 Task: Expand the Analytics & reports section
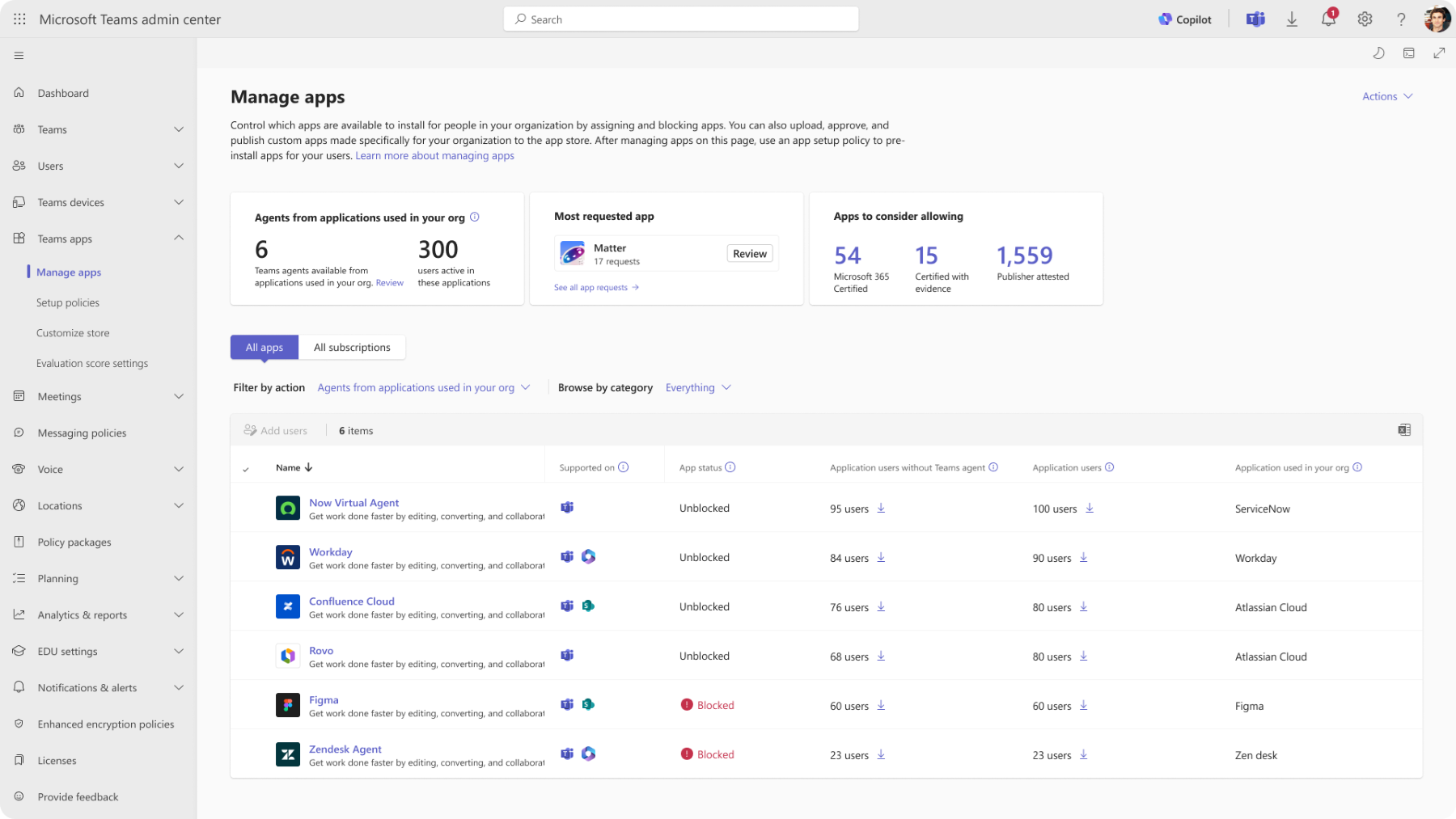[x=179, y=614]
